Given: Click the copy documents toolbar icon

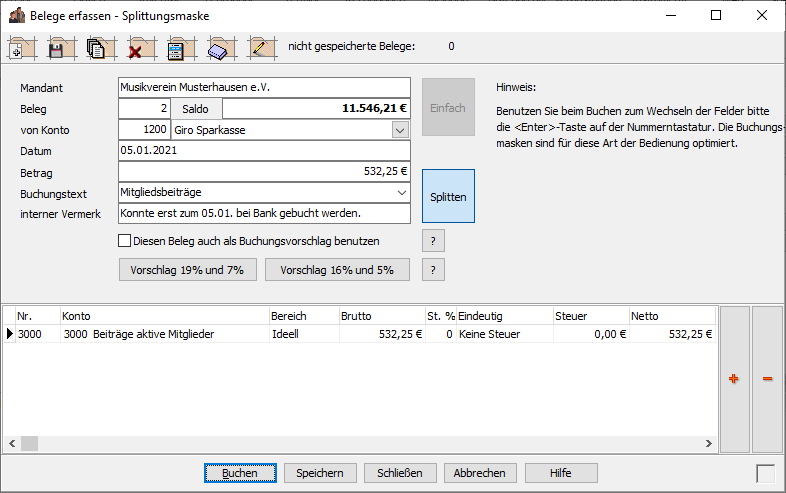Looking at the screenshot, I should pyautogui.click(x=97, y=47).
